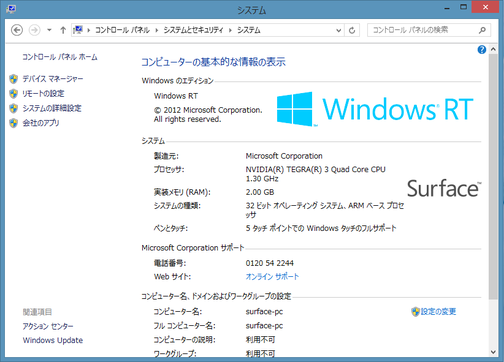Screen dimensions: 504x362
Task: Minimize the システム window
Action: (x=447, y=8)
